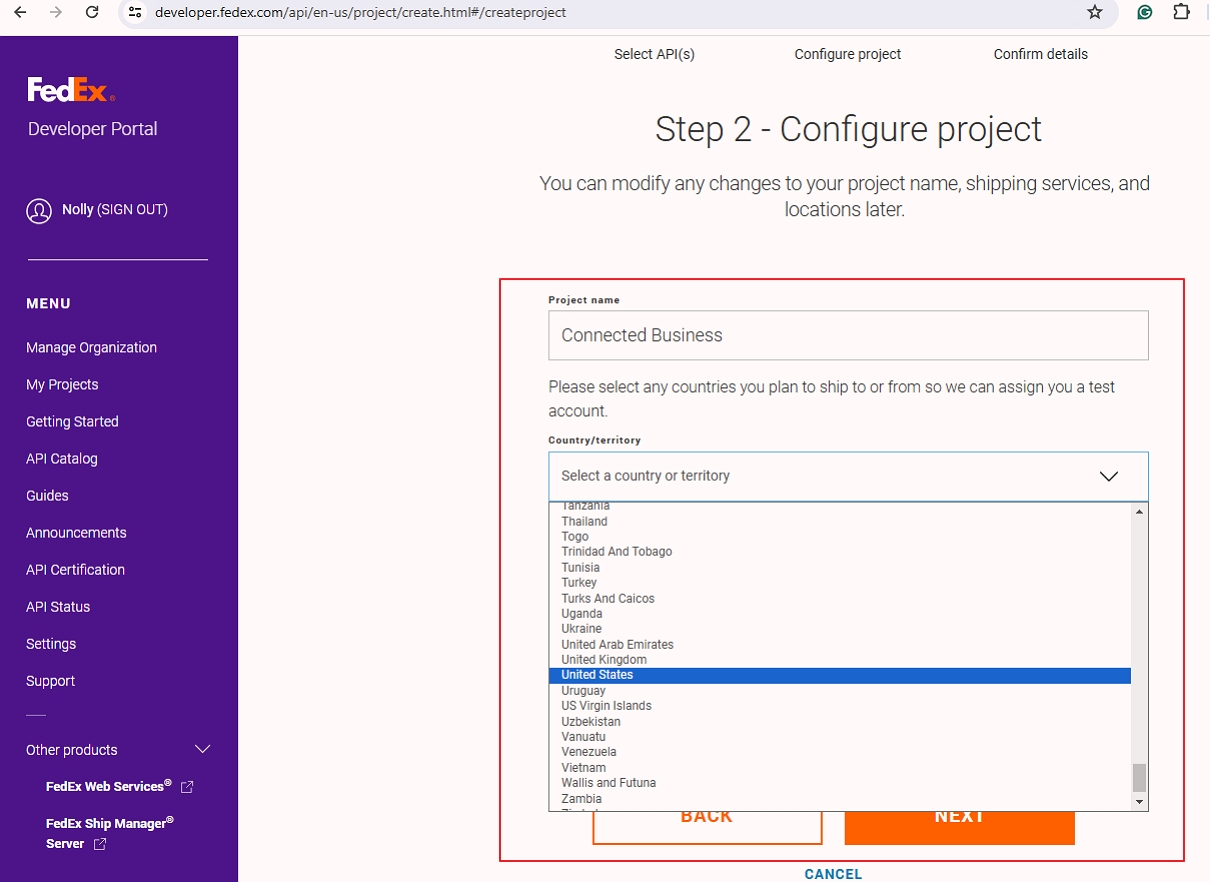Select Wallis and Futuna in the list
The height and width of the screenshot is (882, 1210).
840,783
